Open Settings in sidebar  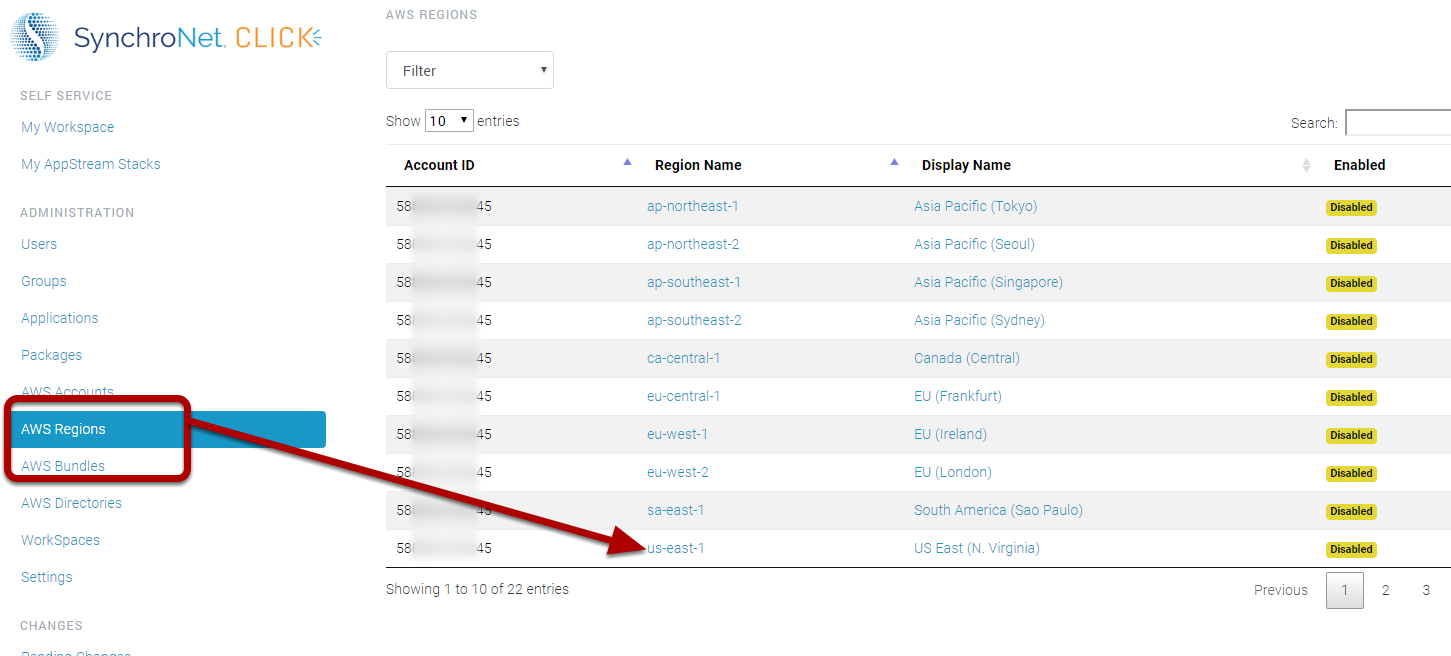47,577
